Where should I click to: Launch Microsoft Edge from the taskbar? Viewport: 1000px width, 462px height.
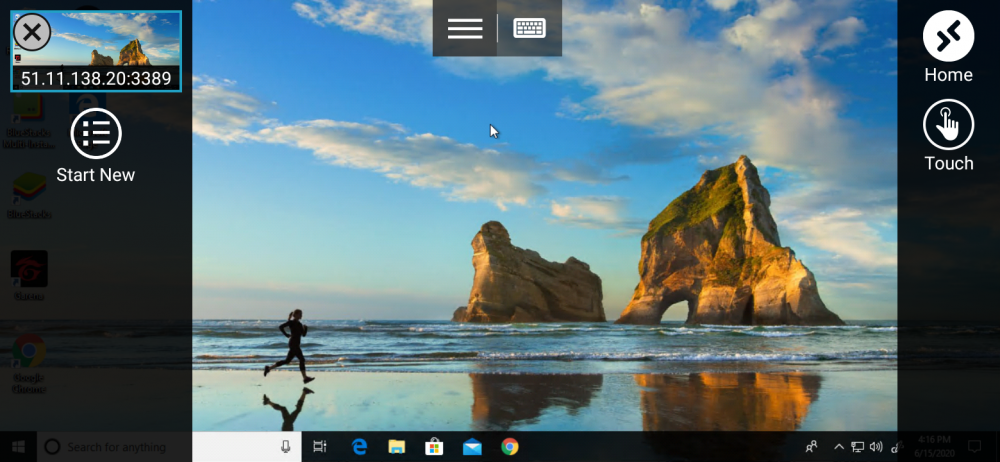click(359, 447)
